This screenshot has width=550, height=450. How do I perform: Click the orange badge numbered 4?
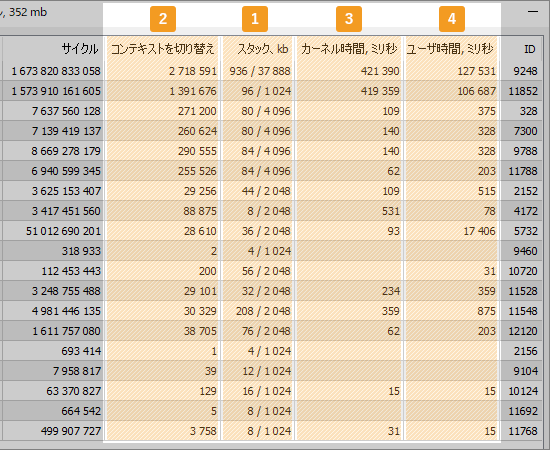coord(452,19)
